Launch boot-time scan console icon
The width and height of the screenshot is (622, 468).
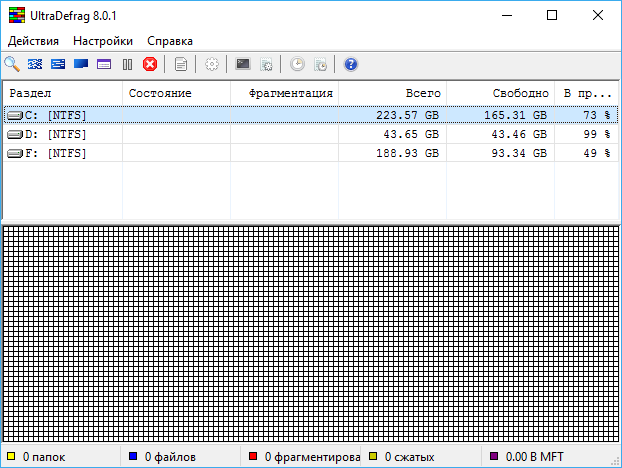click(x=243, y=64)
